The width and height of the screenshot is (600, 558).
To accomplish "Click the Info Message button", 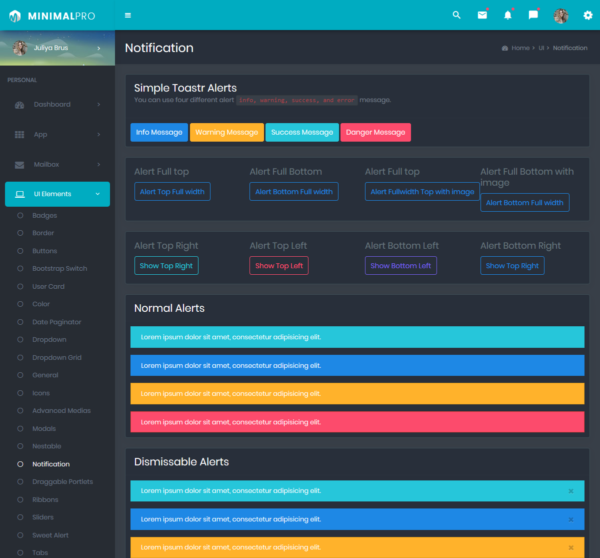I will coord(159,132).
